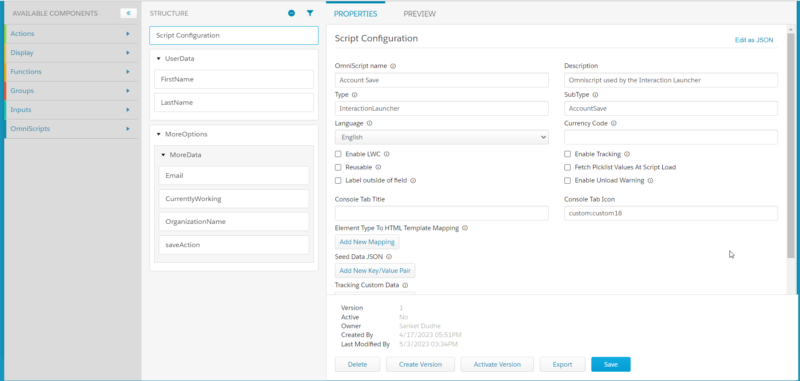Click the info icon beside Enable LWC
Screen dimensions: 800x381
(x=386, y=154)
